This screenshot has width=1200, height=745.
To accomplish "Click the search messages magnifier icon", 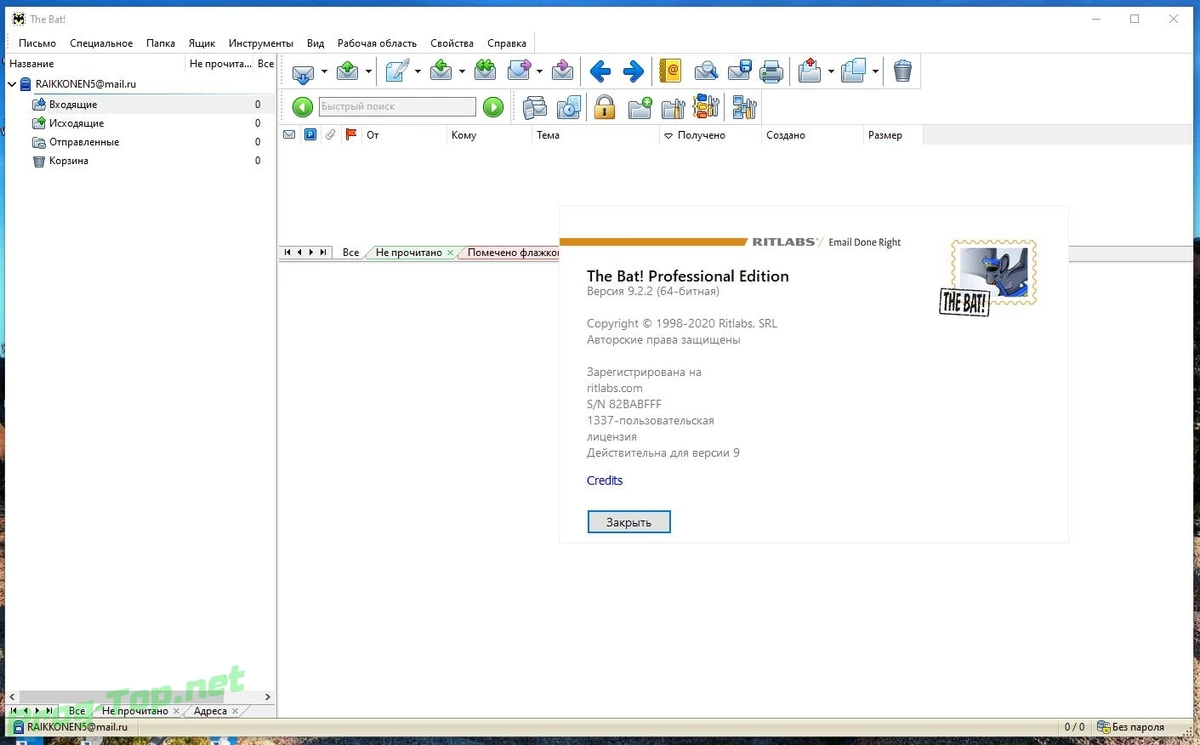I will (706, 71).
